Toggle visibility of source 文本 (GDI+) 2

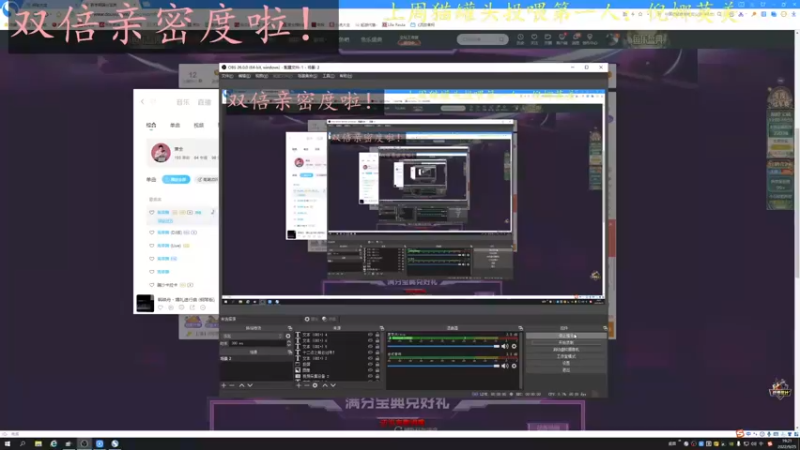370,359
